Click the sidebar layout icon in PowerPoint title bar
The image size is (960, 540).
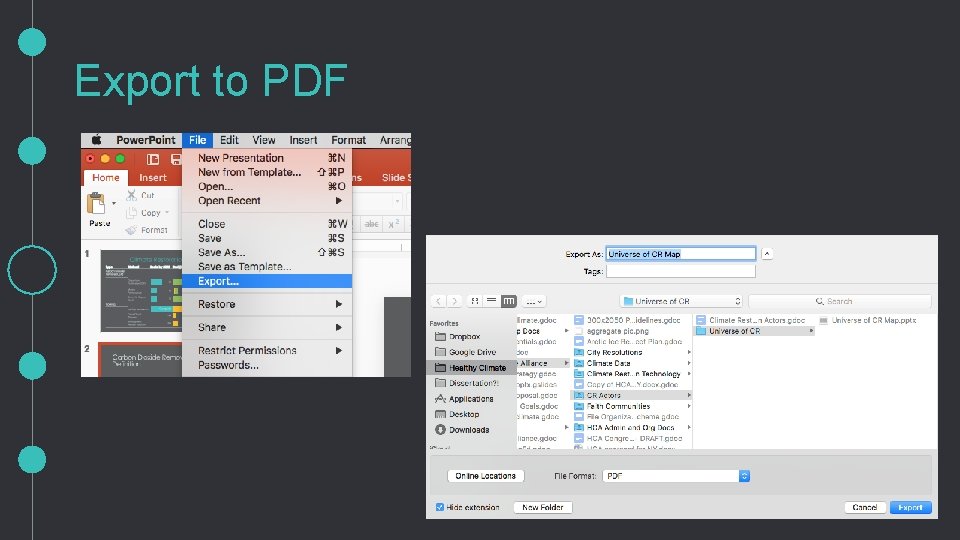click(x=153, y=159)
